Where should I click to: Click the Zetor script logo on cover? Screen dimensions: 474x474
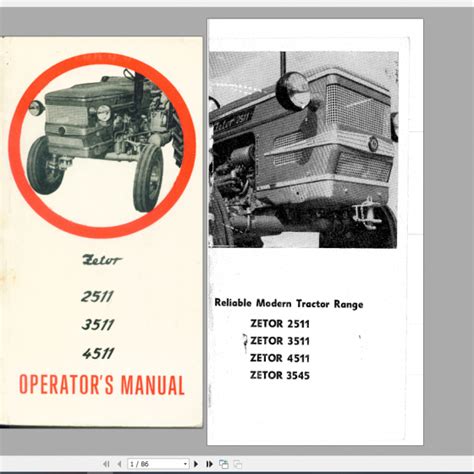[102, 260]
